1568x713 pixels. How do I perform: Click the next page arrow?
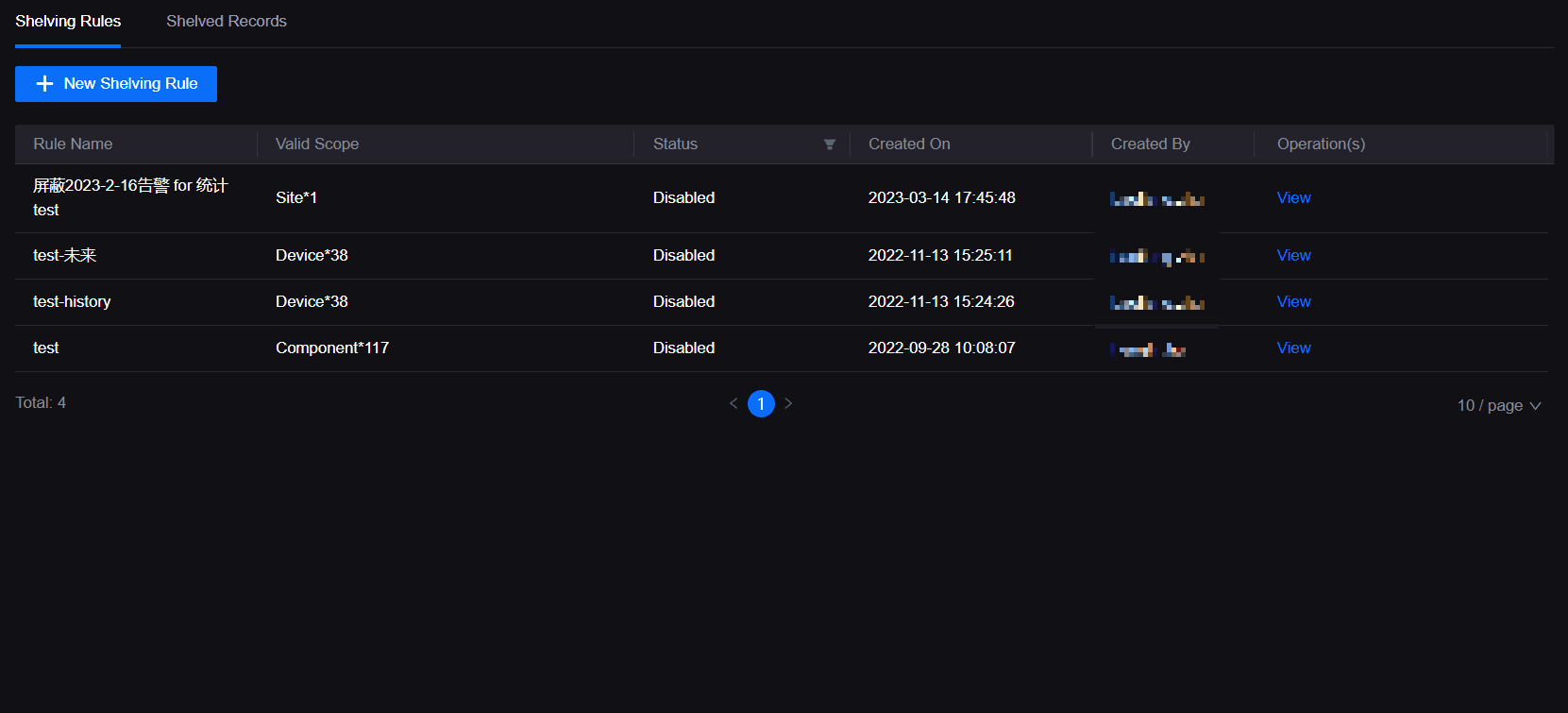point(788,403)
